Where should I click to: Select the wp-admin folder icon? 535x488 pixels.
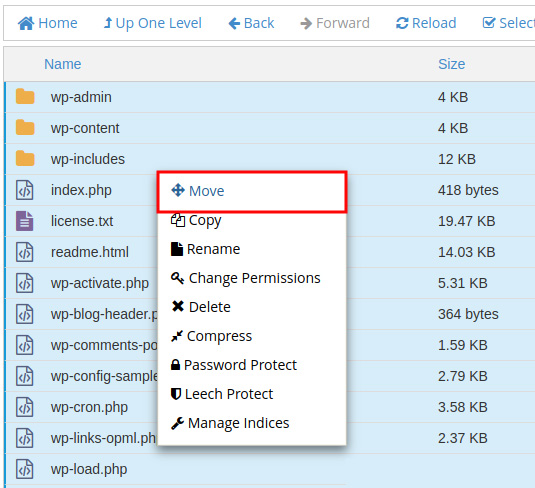tap(25, 97)
